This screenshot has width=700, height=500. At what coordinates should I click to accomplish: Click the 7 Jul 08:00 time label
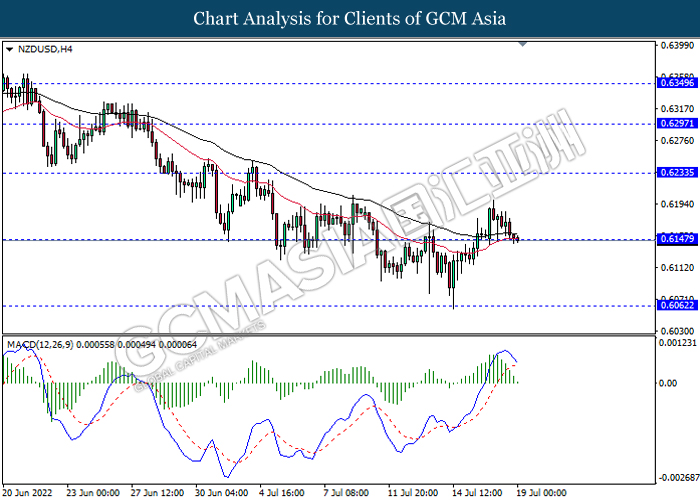click(x=346, y=493)
